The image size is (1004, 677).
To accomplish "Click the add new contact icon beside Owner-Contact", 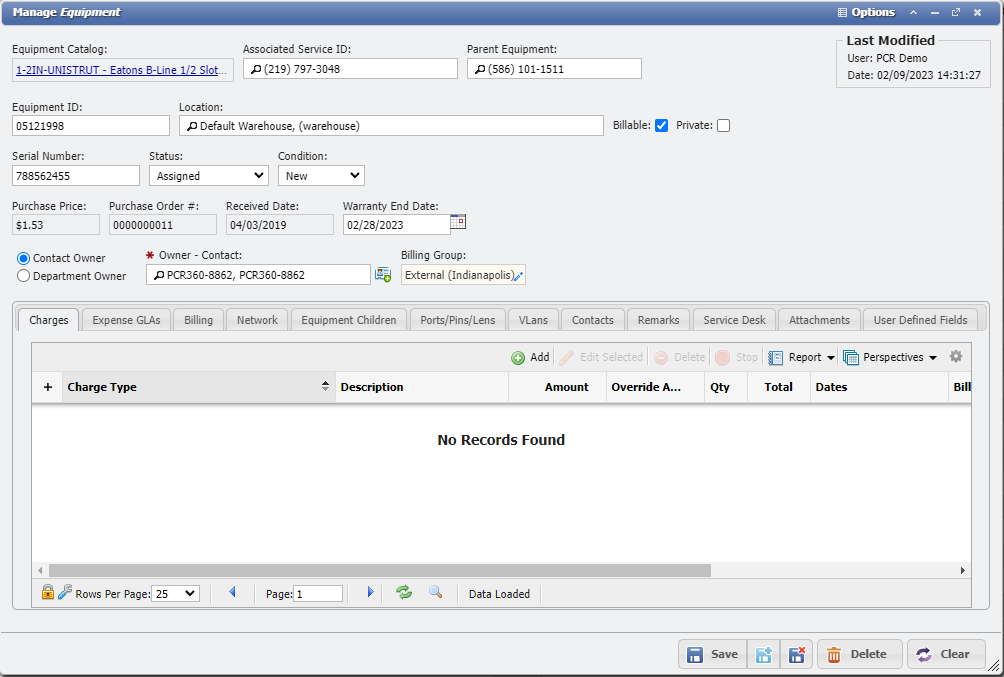I will click(382, 274).
